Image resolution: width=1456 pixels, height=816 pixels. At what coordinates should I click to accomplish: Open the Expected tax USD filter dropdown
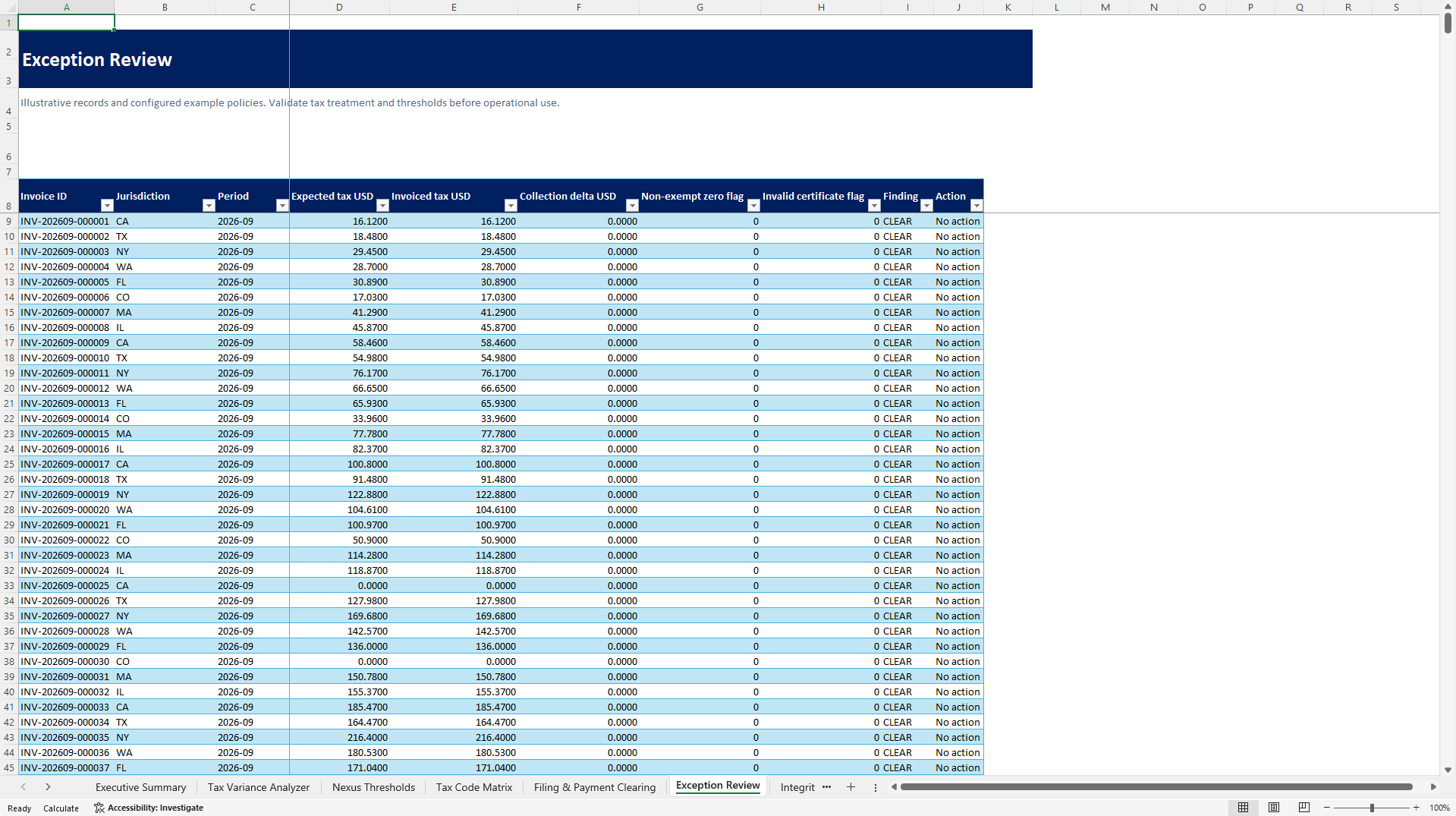(x=382, y=206)
